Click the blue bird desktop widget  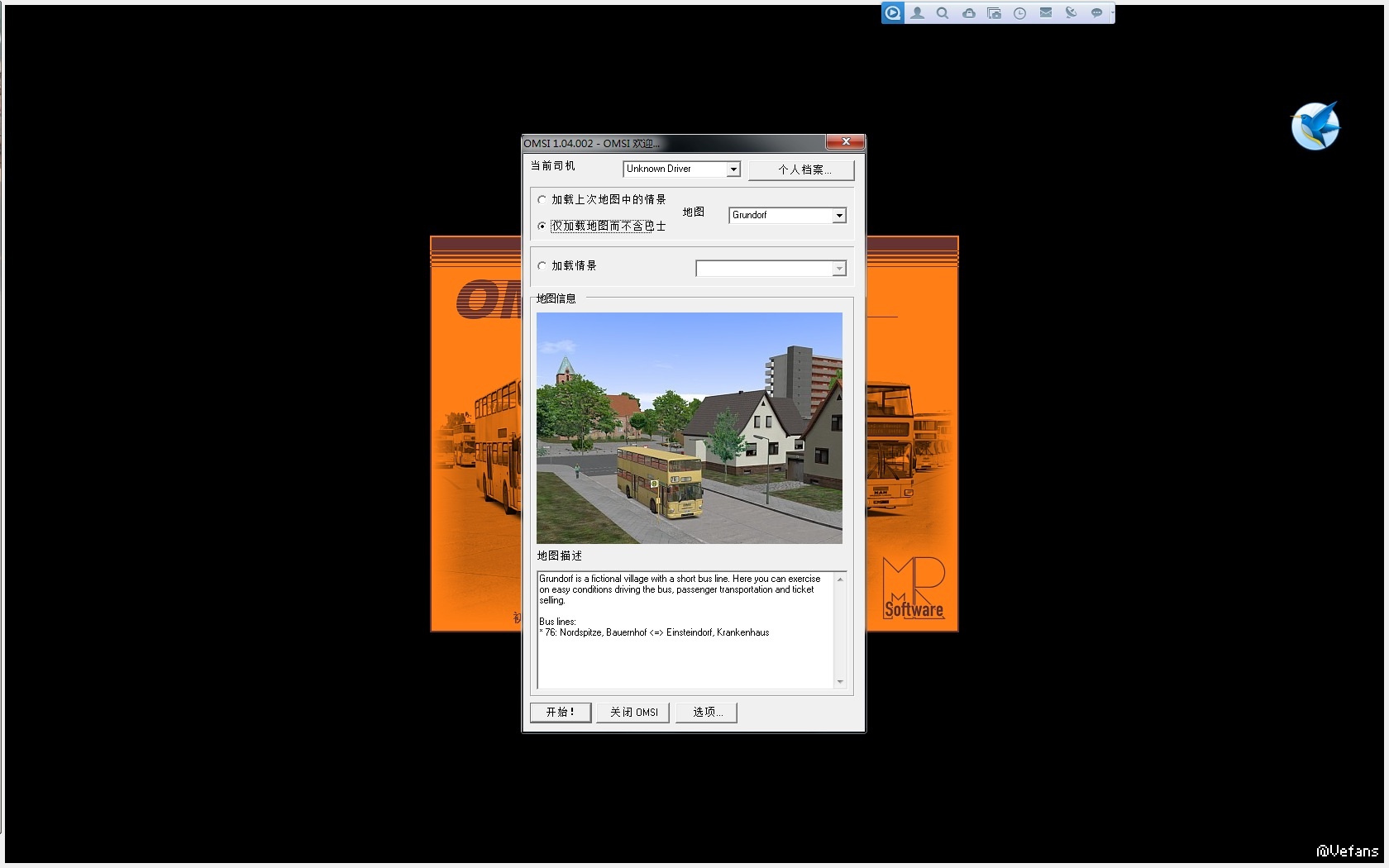(x=1315, y=126)
